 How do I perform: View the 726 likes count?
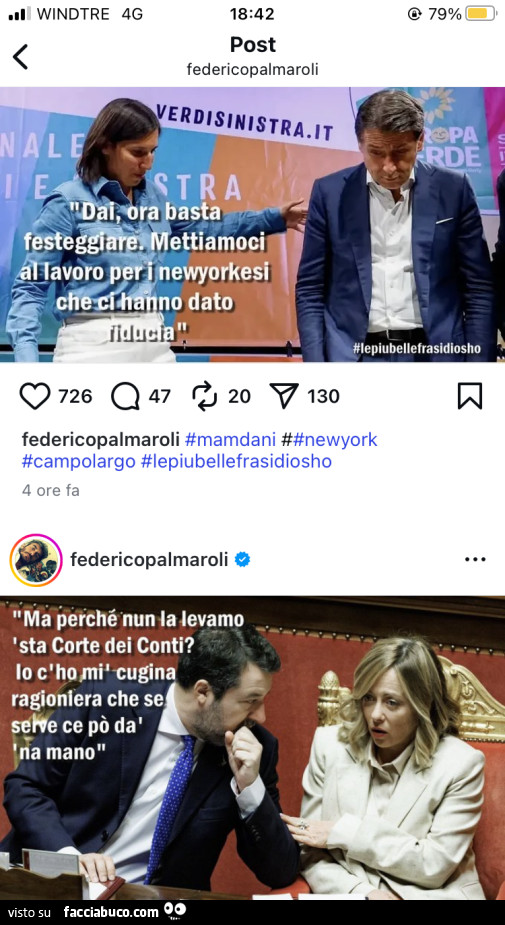click(75, 396)
